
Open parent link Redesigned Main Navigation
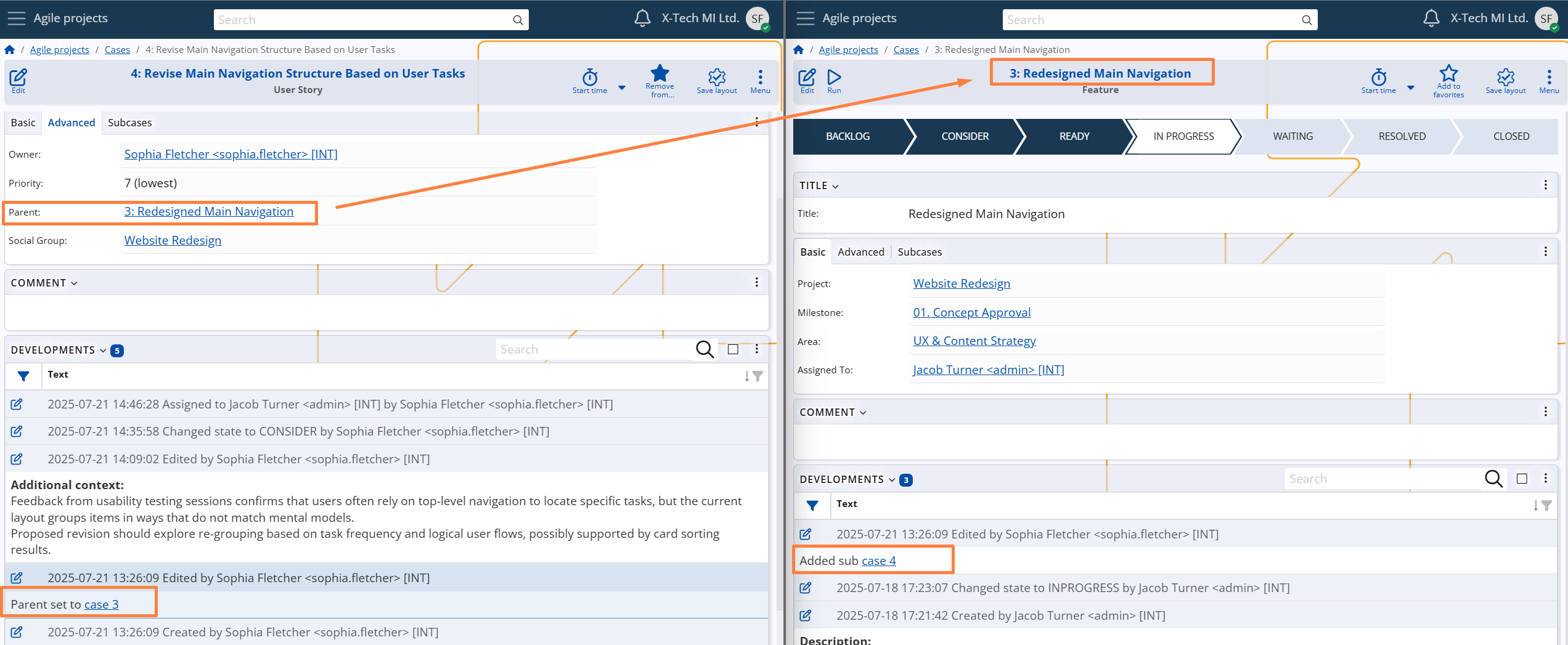click(208, 212)
